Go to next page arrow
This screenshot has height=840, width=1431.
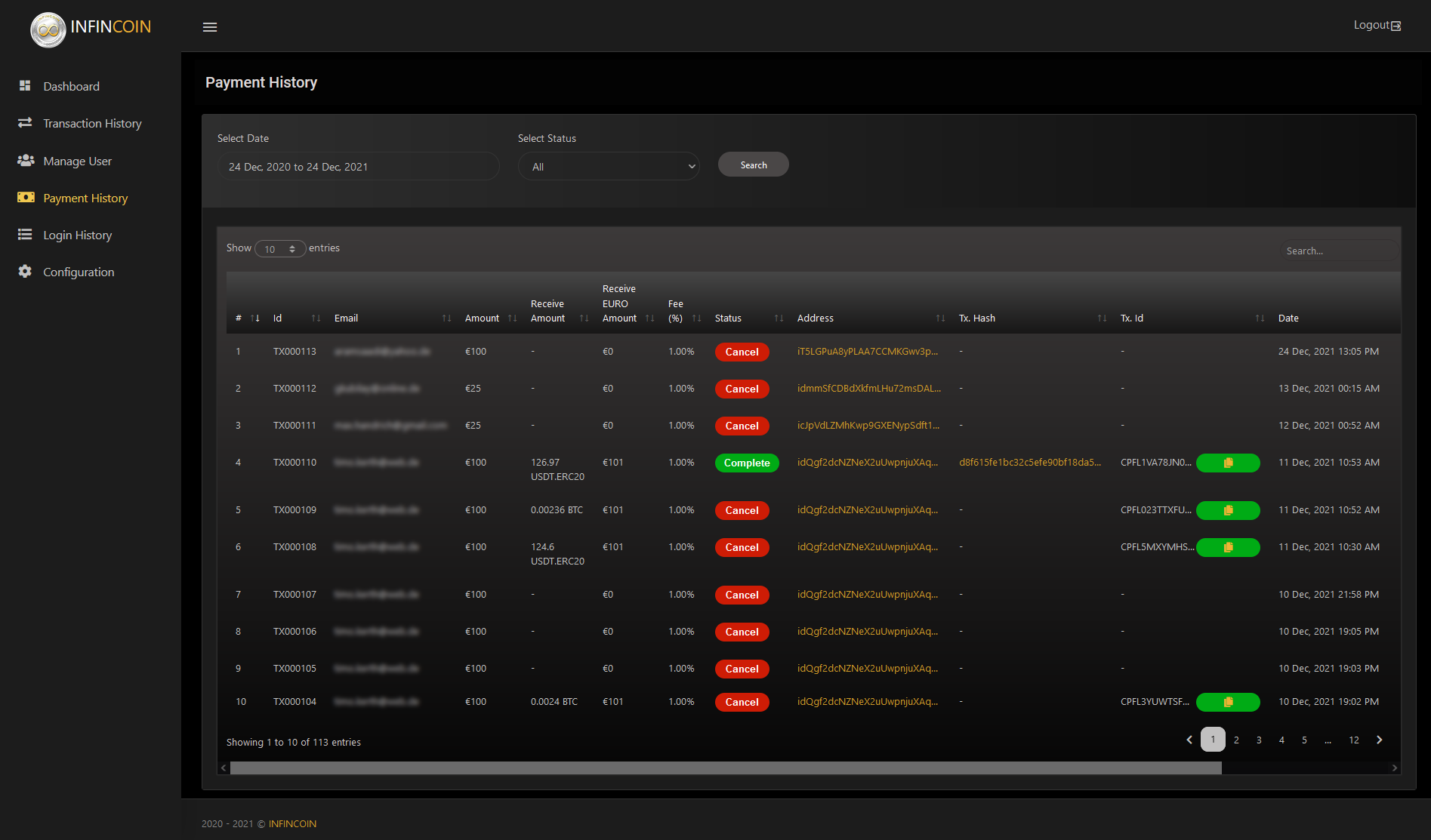[1379, 740]
